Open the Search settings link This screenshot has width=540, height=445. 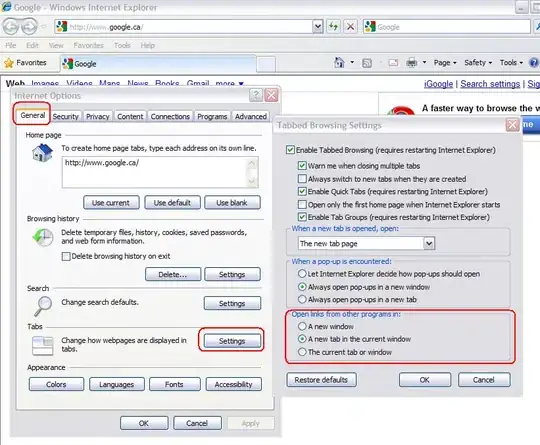click(490, 84)
